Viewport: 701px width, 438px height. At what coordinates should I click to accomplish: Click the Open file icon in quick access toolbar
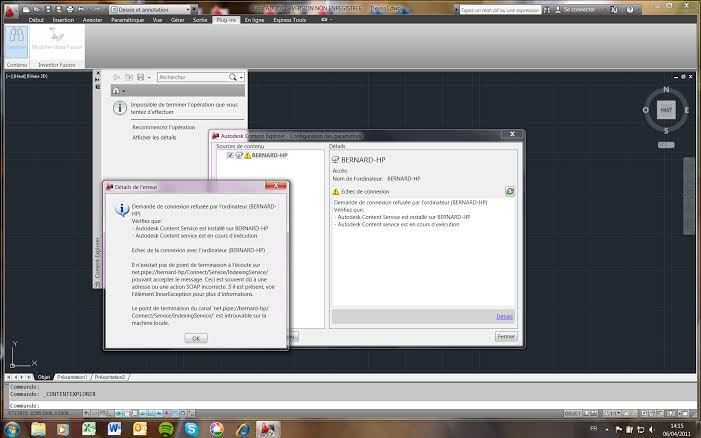37,9
